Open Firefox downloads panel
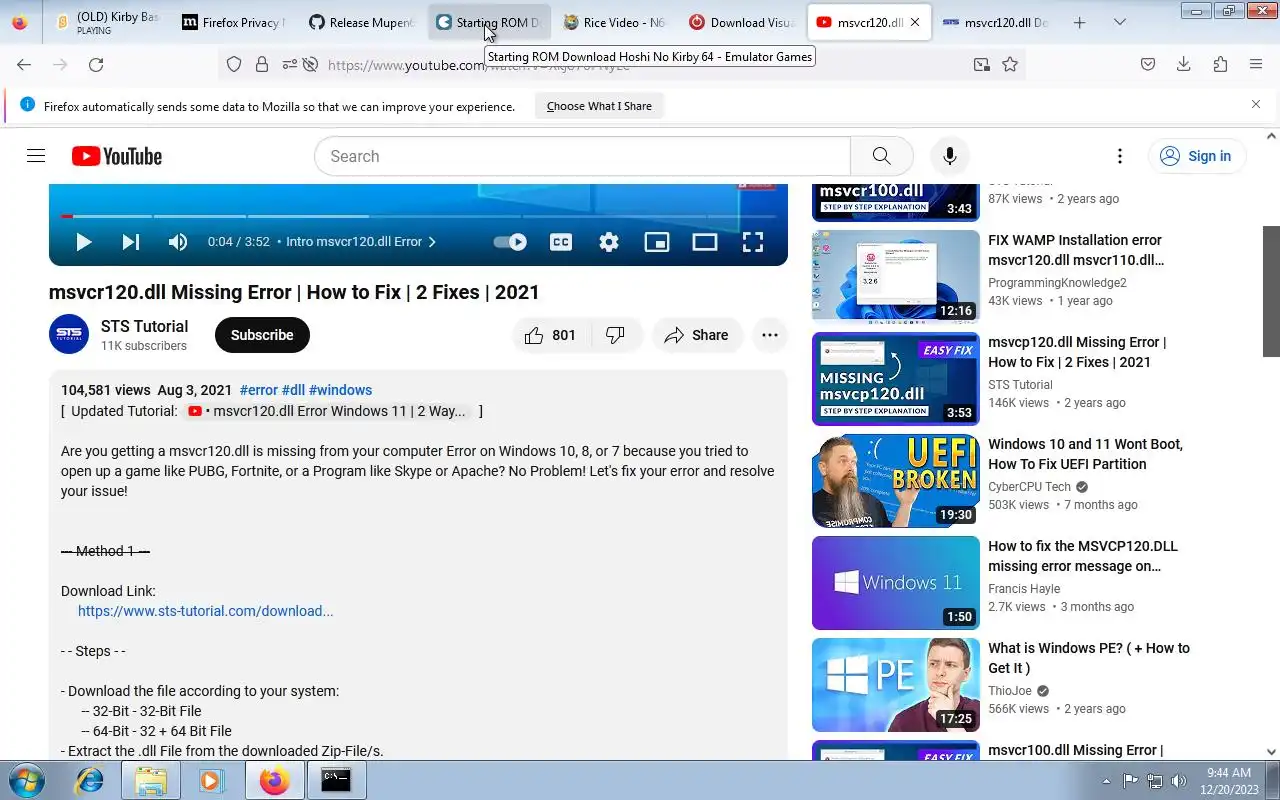The width and height of the screenshot is (1280, 800). (x=1184, y=64)
